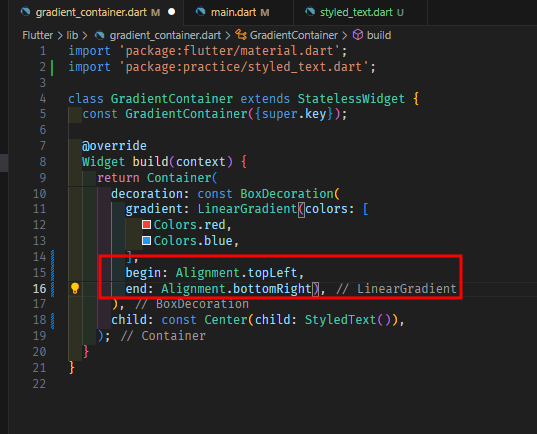Click 'bottomRight' on line 16
537x434 pixels.
click(272, 289)
